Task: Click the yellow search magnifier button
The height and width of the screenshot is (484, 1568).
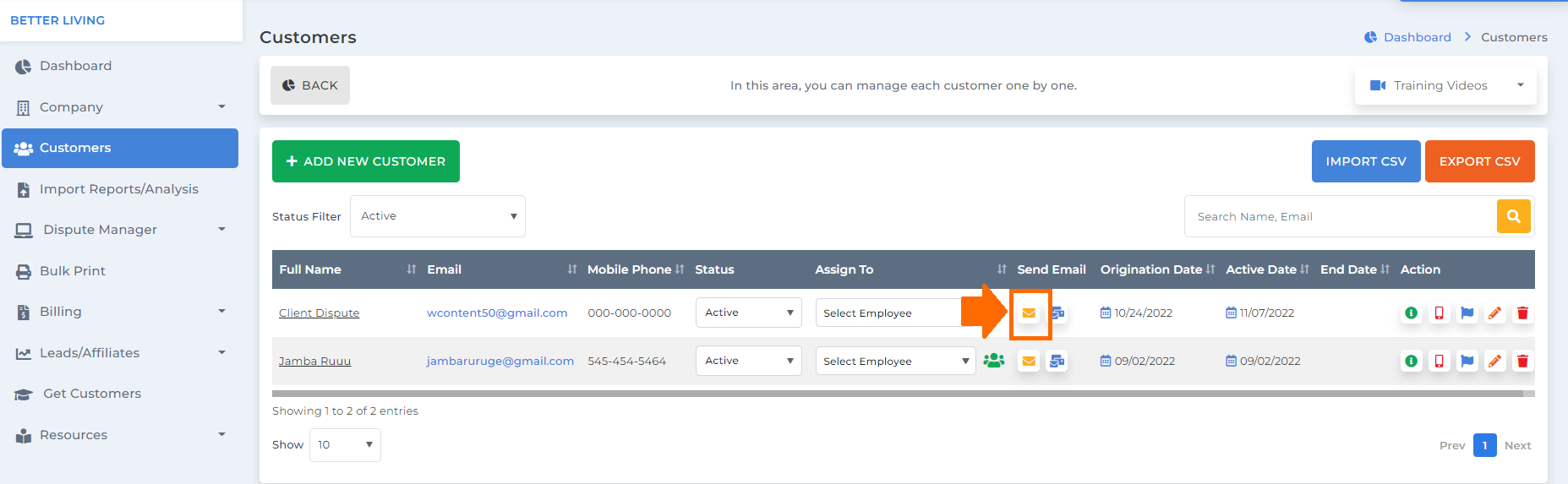Action: pyautogui.click(x=1514, y=216)
